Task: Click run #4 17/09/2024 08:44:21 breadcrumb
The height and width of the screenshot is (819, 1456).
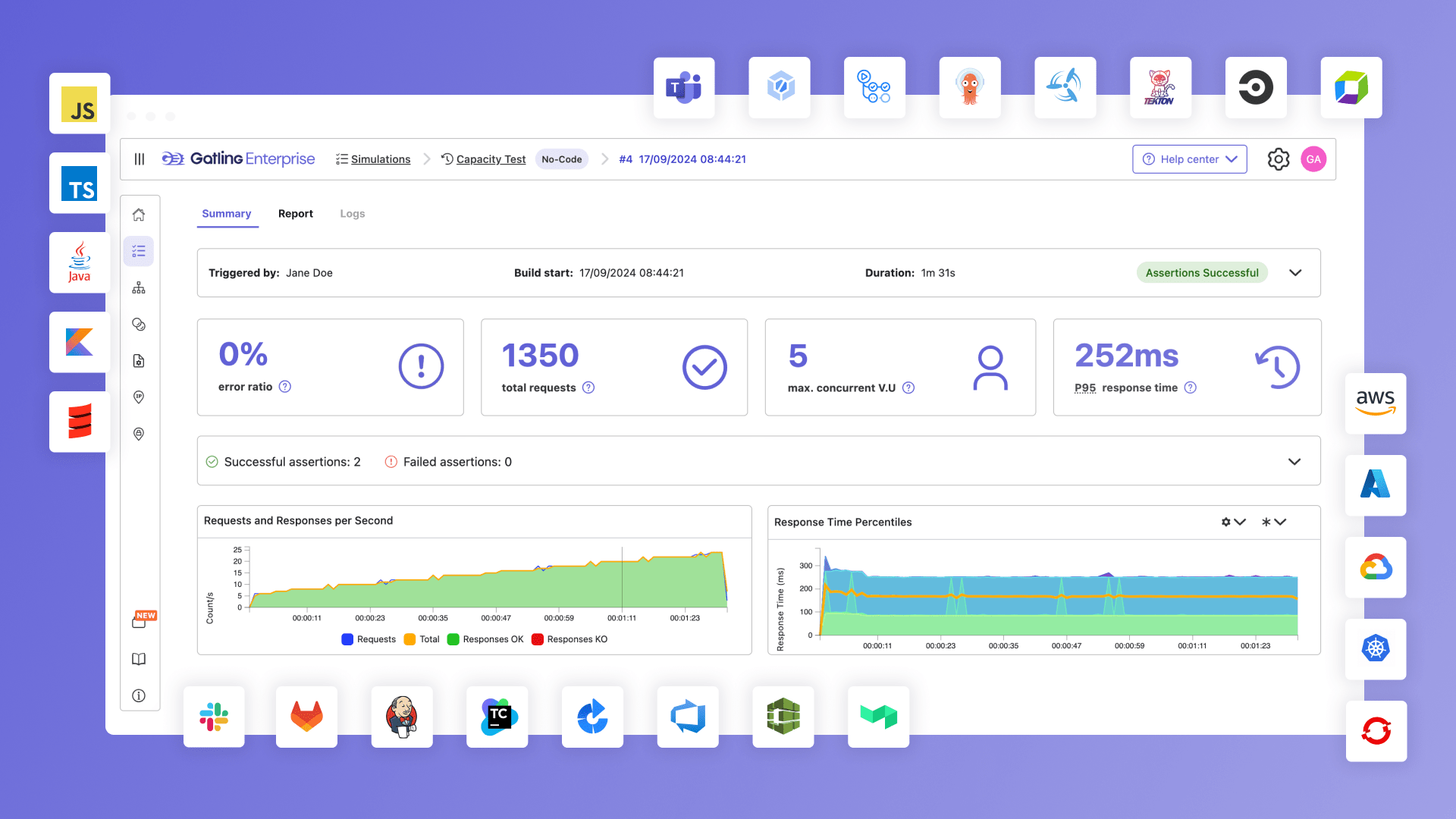Action: [682, 159]
